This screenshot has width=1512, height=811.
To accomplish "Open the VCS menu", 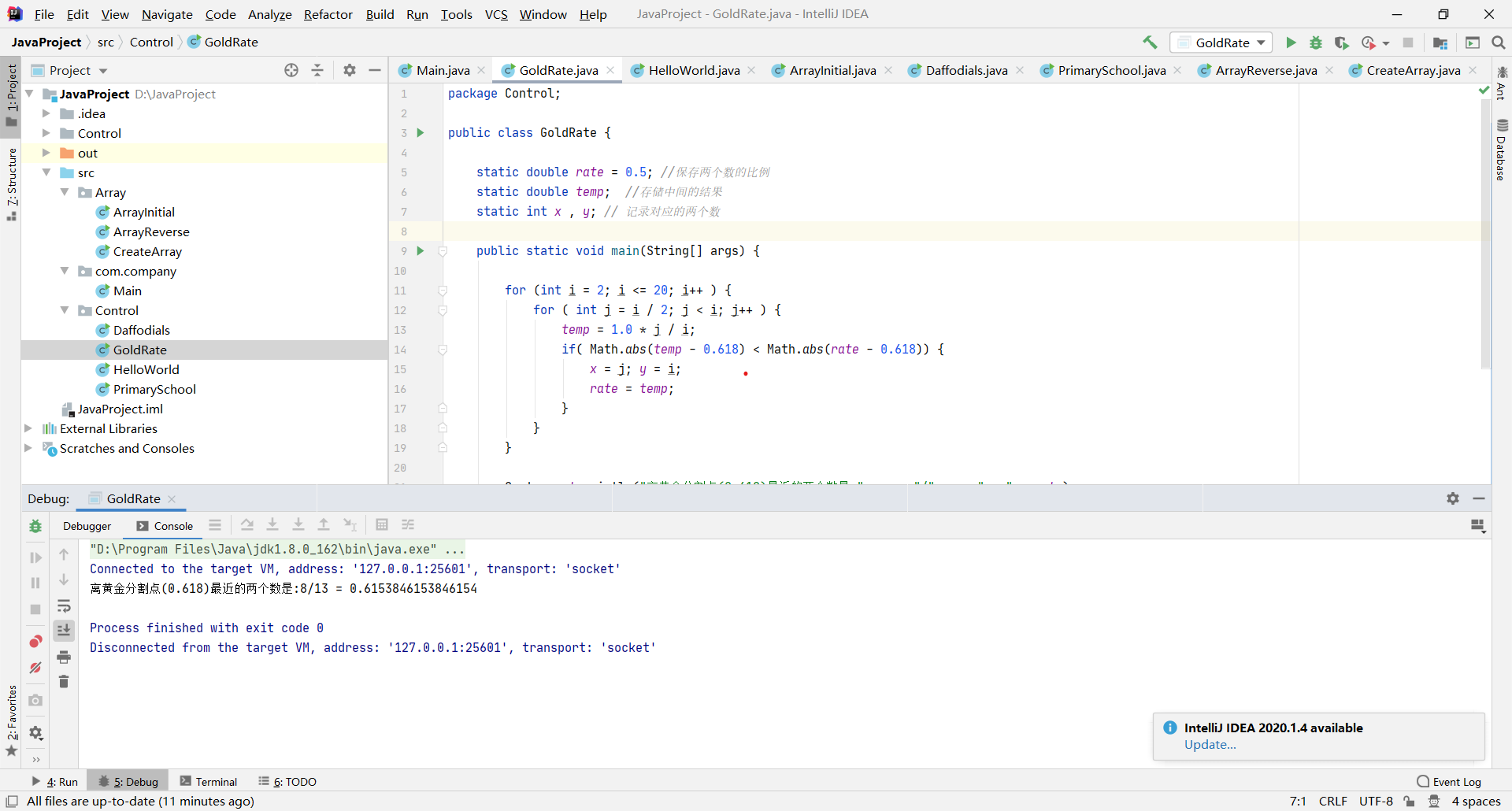I will coord(496,14).
